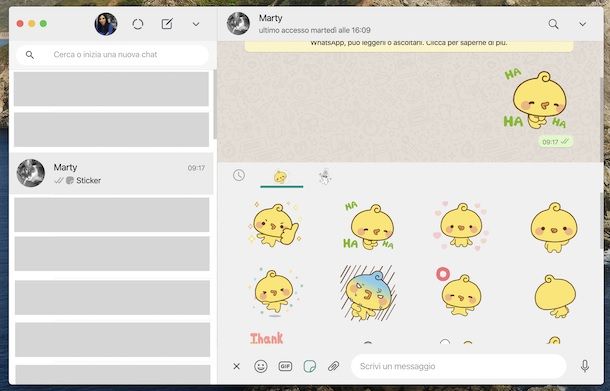Open the chat options chevron menu
Image resolution: width=610 pixels, height=391 pixels.
[582, 24]
